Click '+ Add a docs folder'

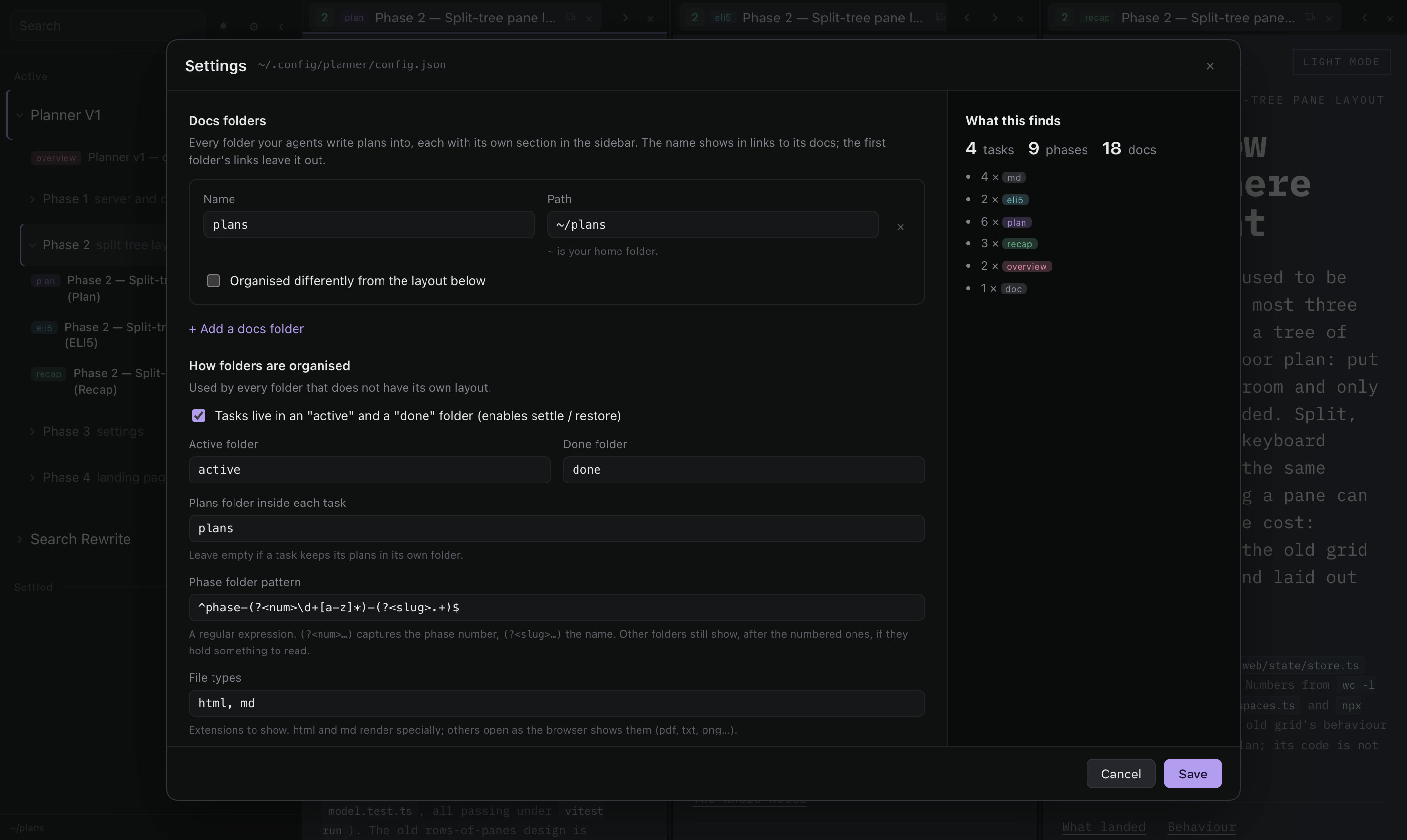click(246, 329)
